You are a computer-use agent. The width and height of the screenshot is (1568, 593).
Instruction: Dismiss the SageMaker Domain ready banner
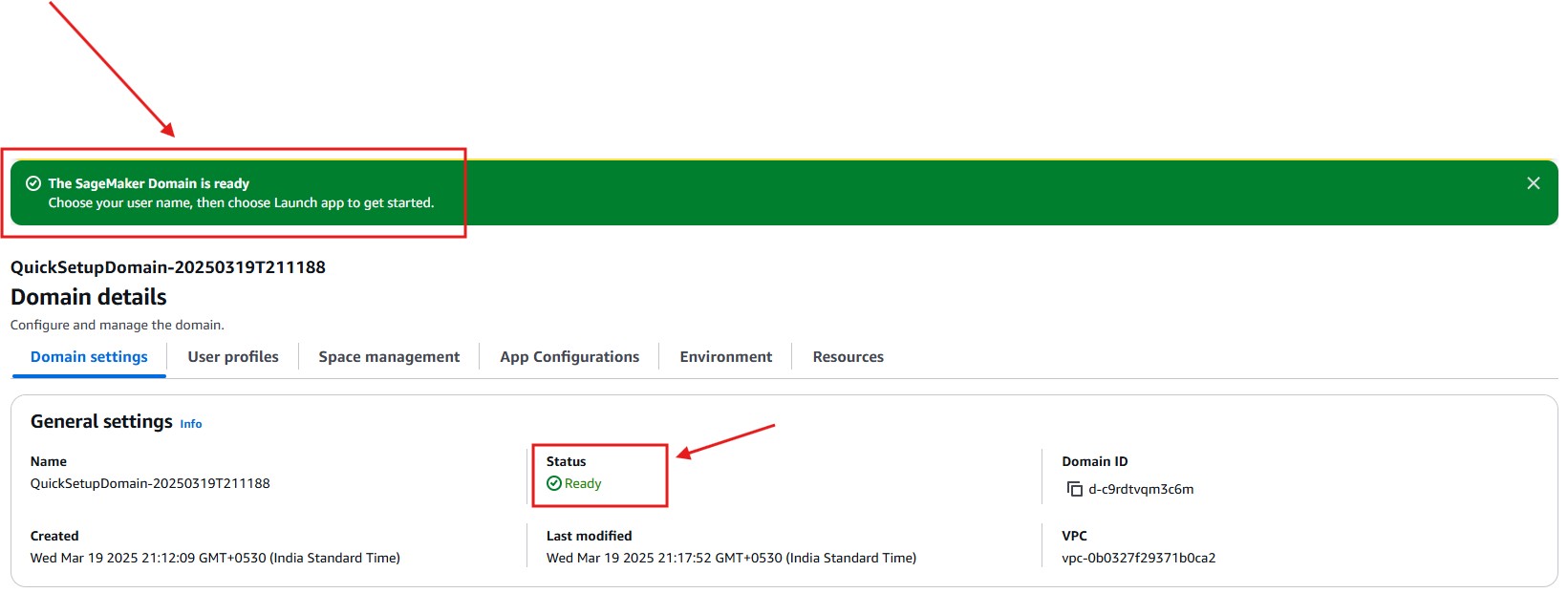[x=1533, y=183]
